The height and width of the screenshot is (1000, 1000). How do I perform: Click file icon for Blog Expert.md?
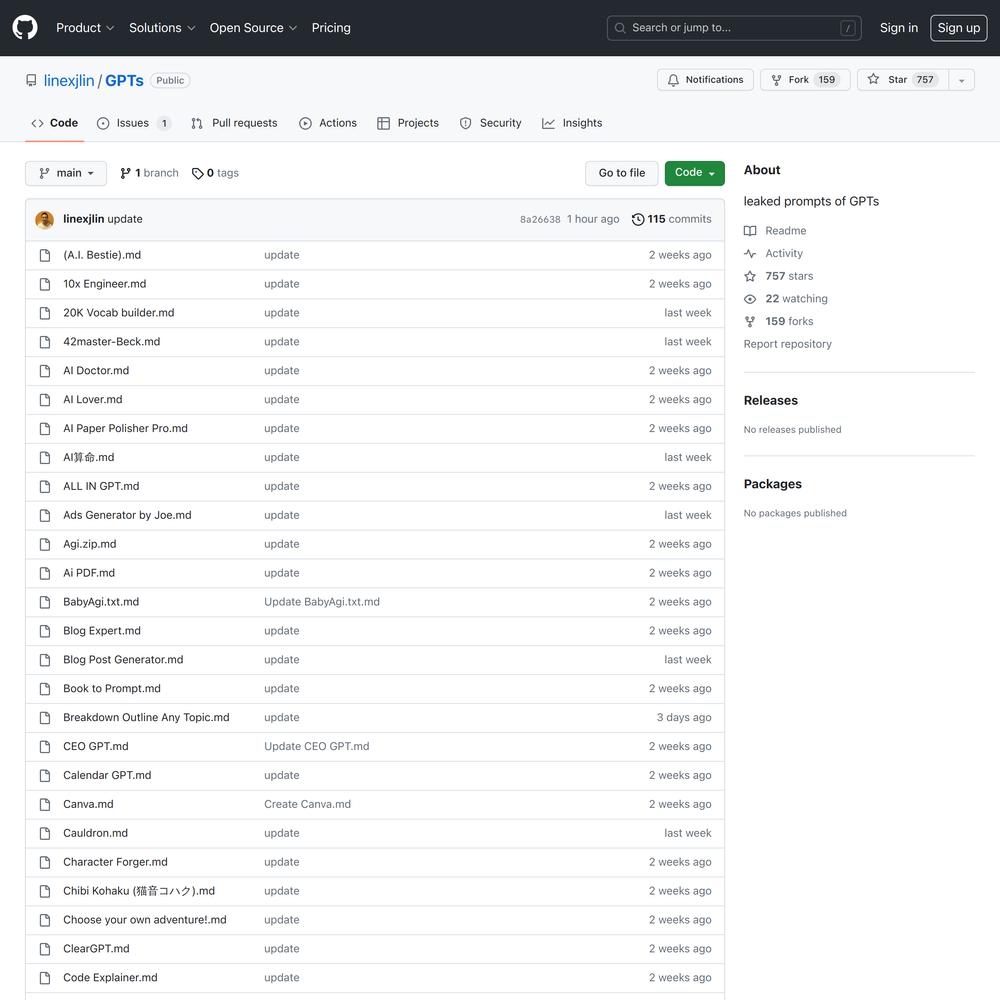45,631
